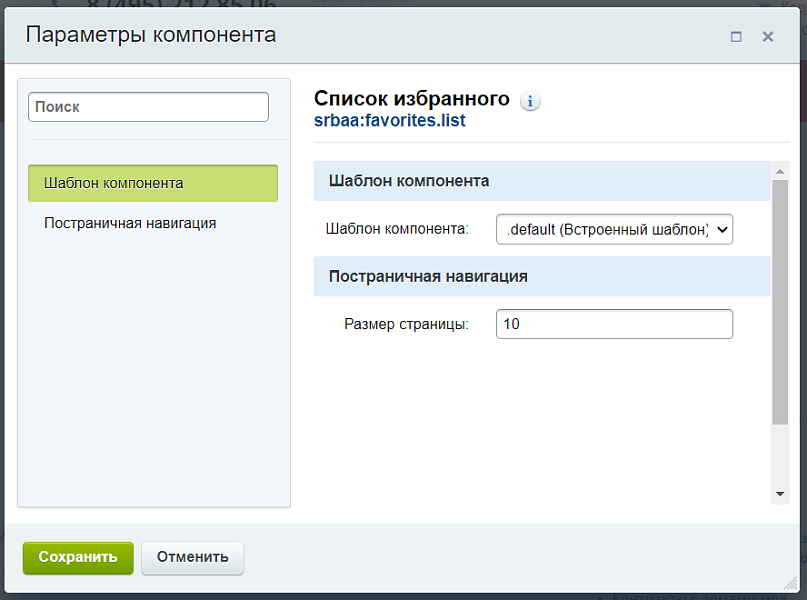This screenshot has width=807, height=600.
Task: Click the Размер страницы input showing 10
Action: coord(613,323)
